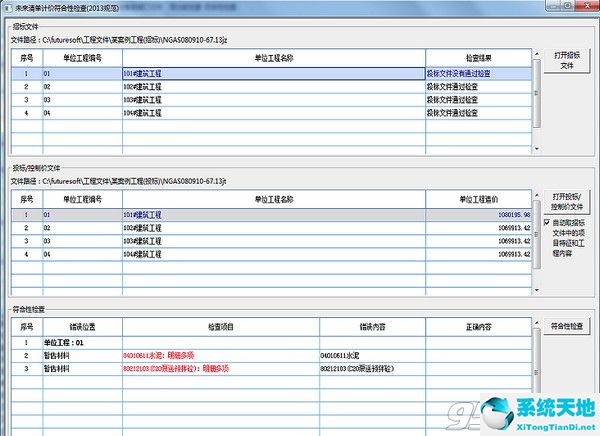Click 单位工程名称 header in the 招标文件 table
The image size is (600, 436).
274,58
